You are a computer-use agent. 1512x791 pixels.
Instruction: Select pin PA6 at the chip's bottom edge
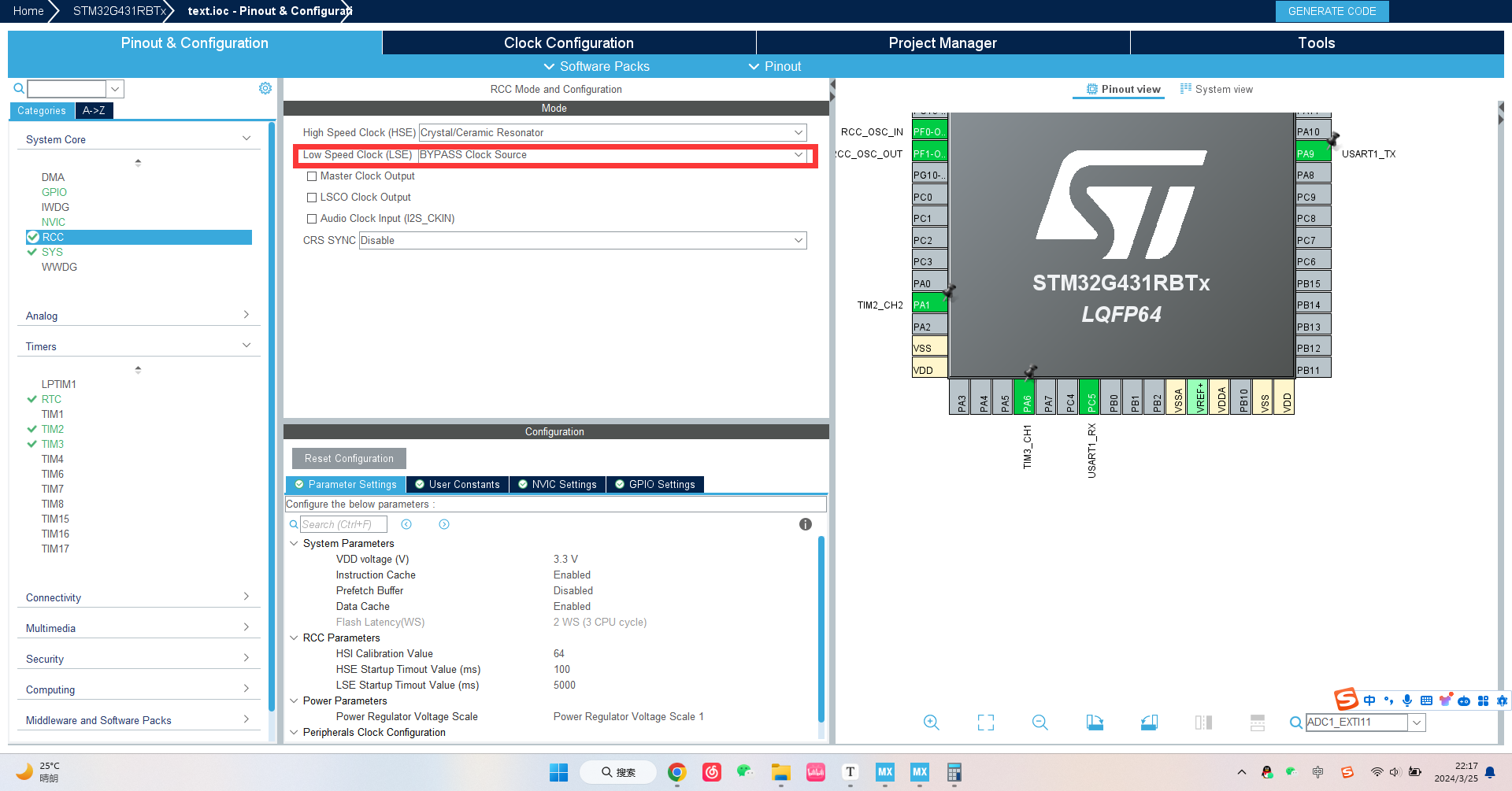pos(1026,396)
